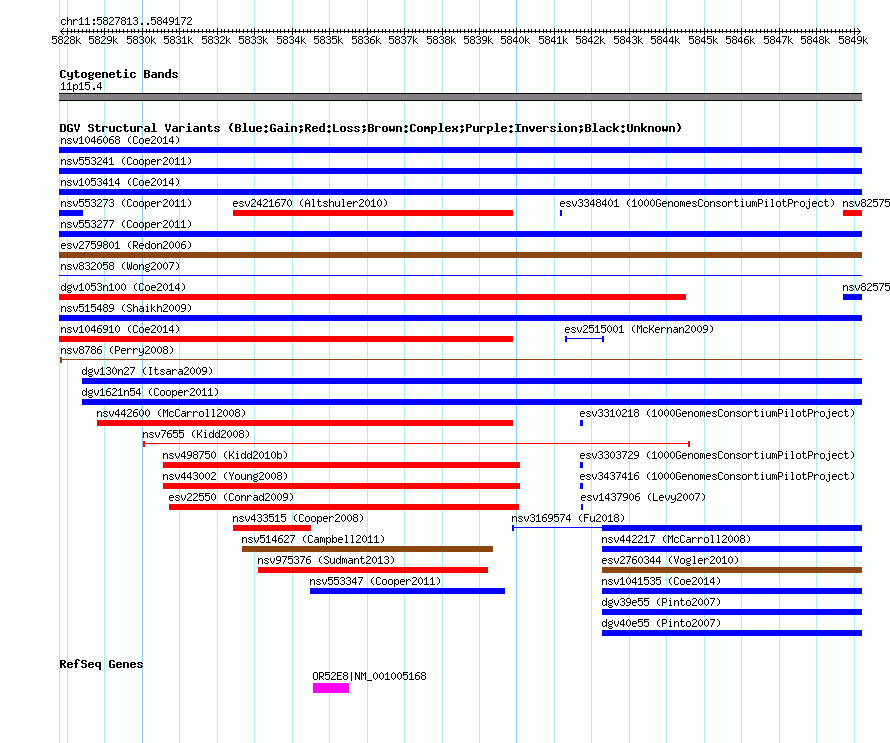This screenshot has width=890, height=743.
Task: Open the brown esv2759801 (Redon2006) complex bar
Action: pos(460,255)
